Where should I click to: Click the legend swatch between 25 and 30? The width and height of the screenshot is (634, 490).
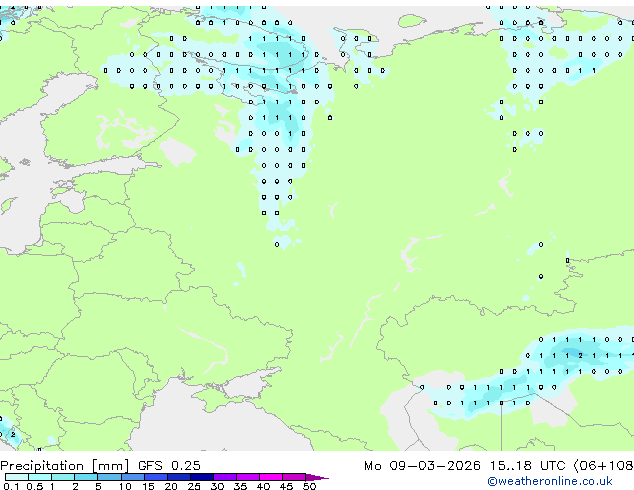click(202, 477)
